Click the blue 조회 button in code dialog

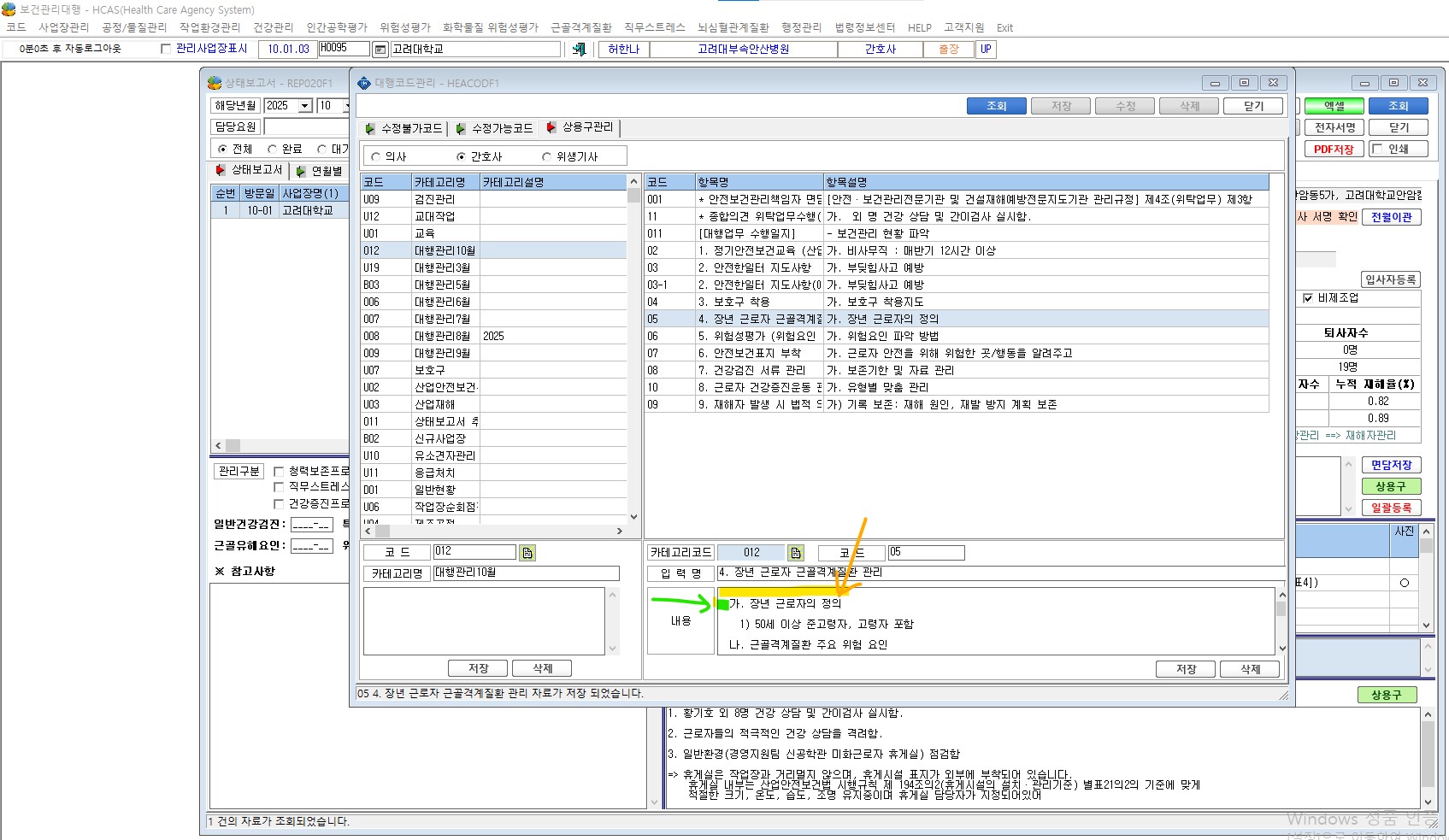click(x=997, y=106)
